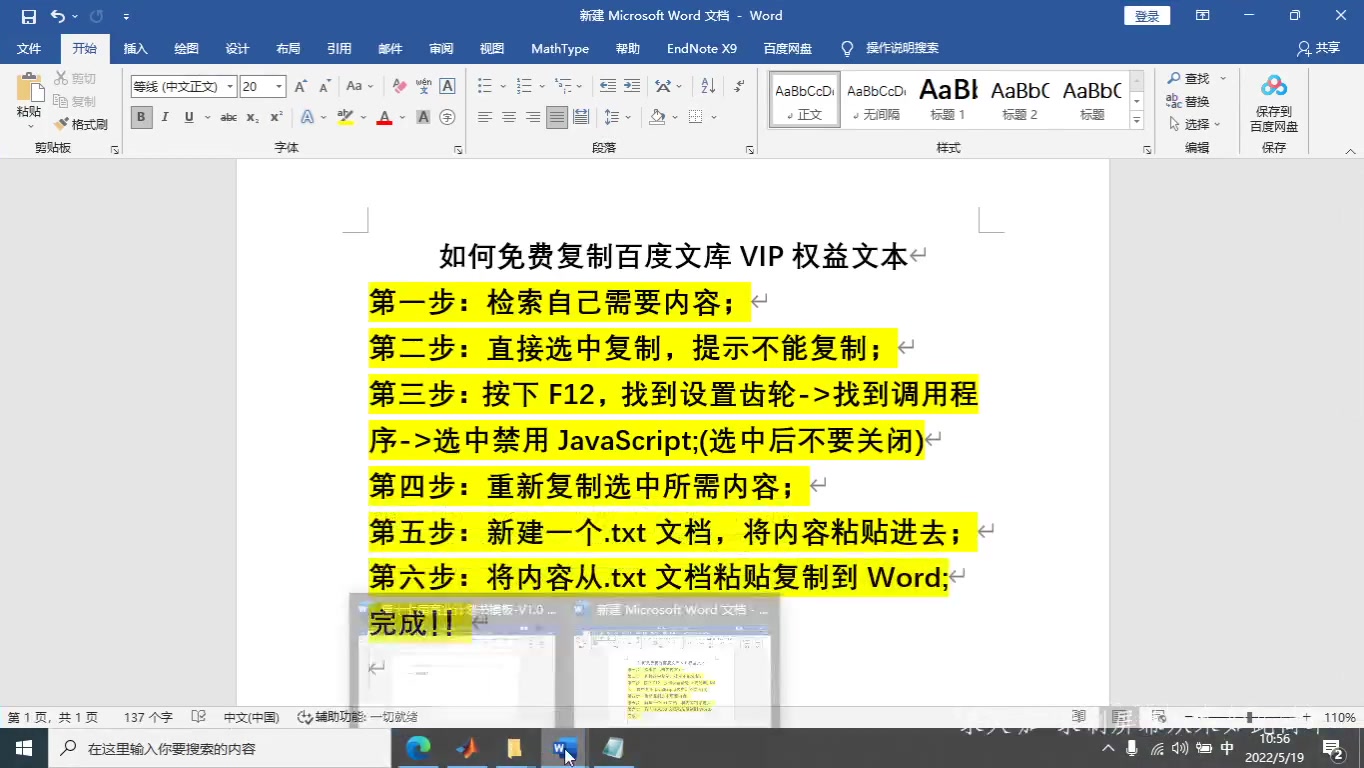Click the 共享 (Share) button
1364x768 pixels.
1318,48
